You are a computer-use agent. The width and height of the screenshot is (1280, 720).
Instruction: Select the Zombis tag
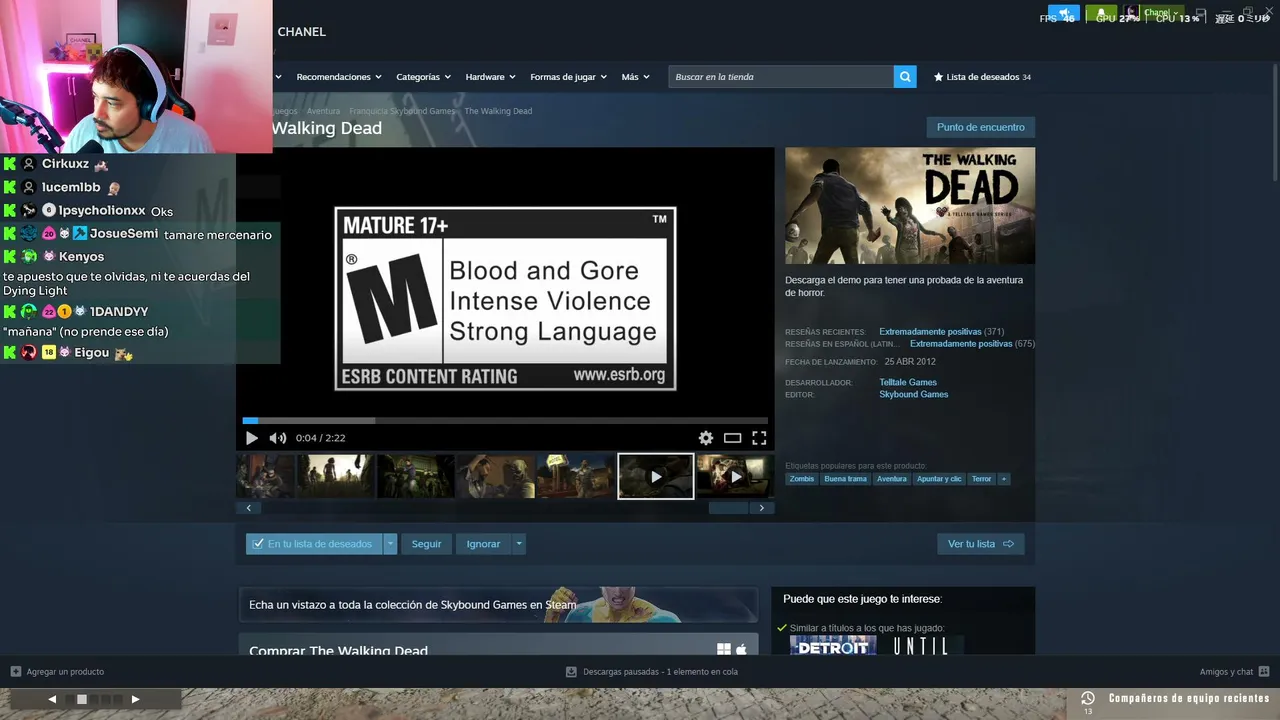click(x=802, y=479)
